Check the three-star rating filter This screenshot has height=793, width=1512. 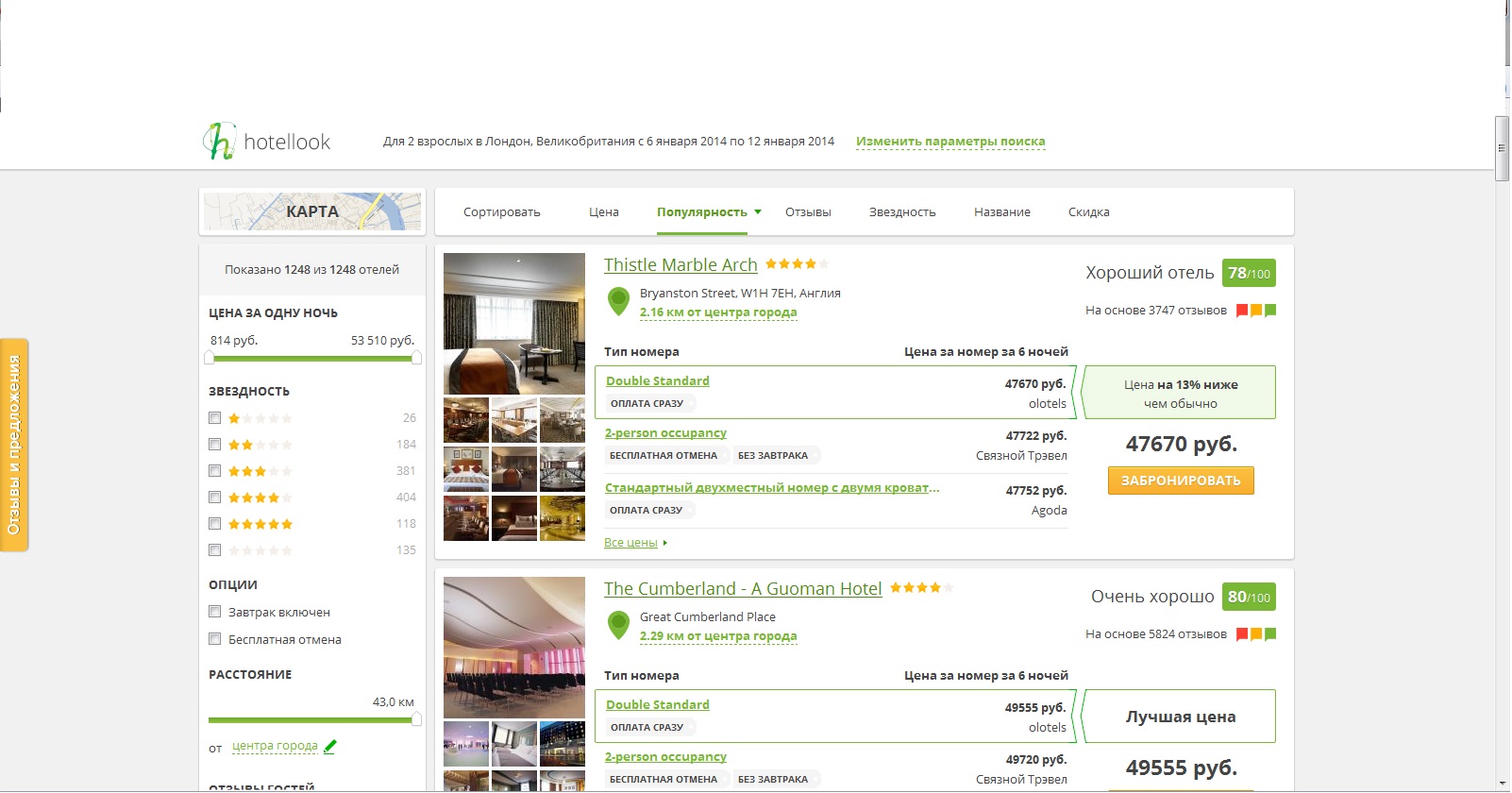click(215, 470)
